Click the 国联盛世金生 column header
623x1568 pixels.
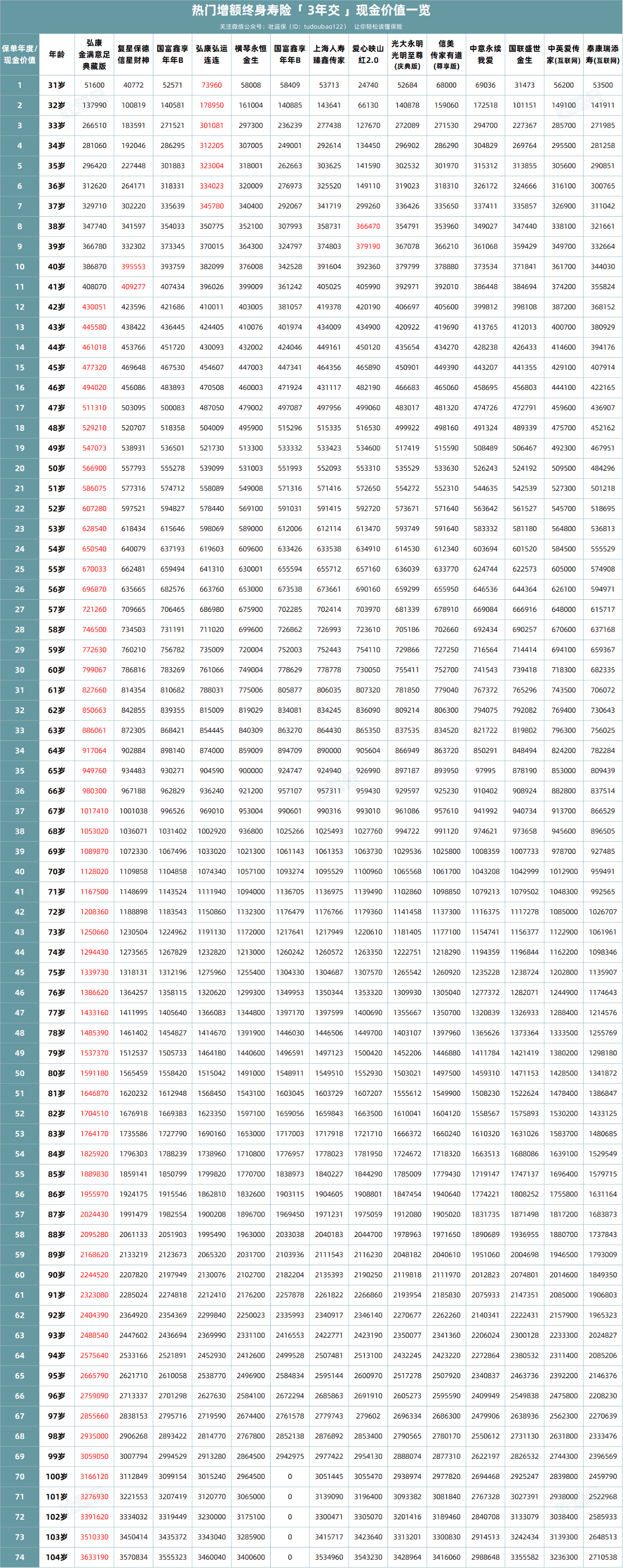pos(525,54)
